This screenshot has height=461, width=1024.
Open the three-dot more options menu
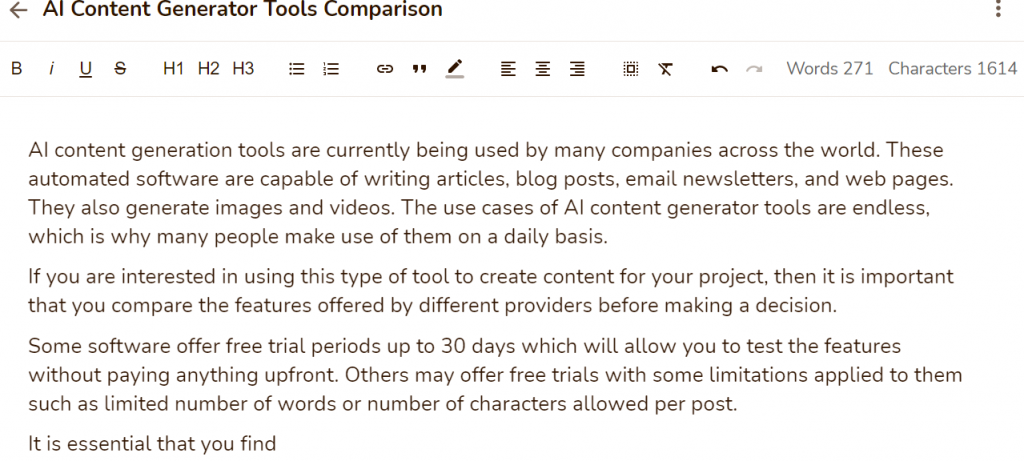997,8
